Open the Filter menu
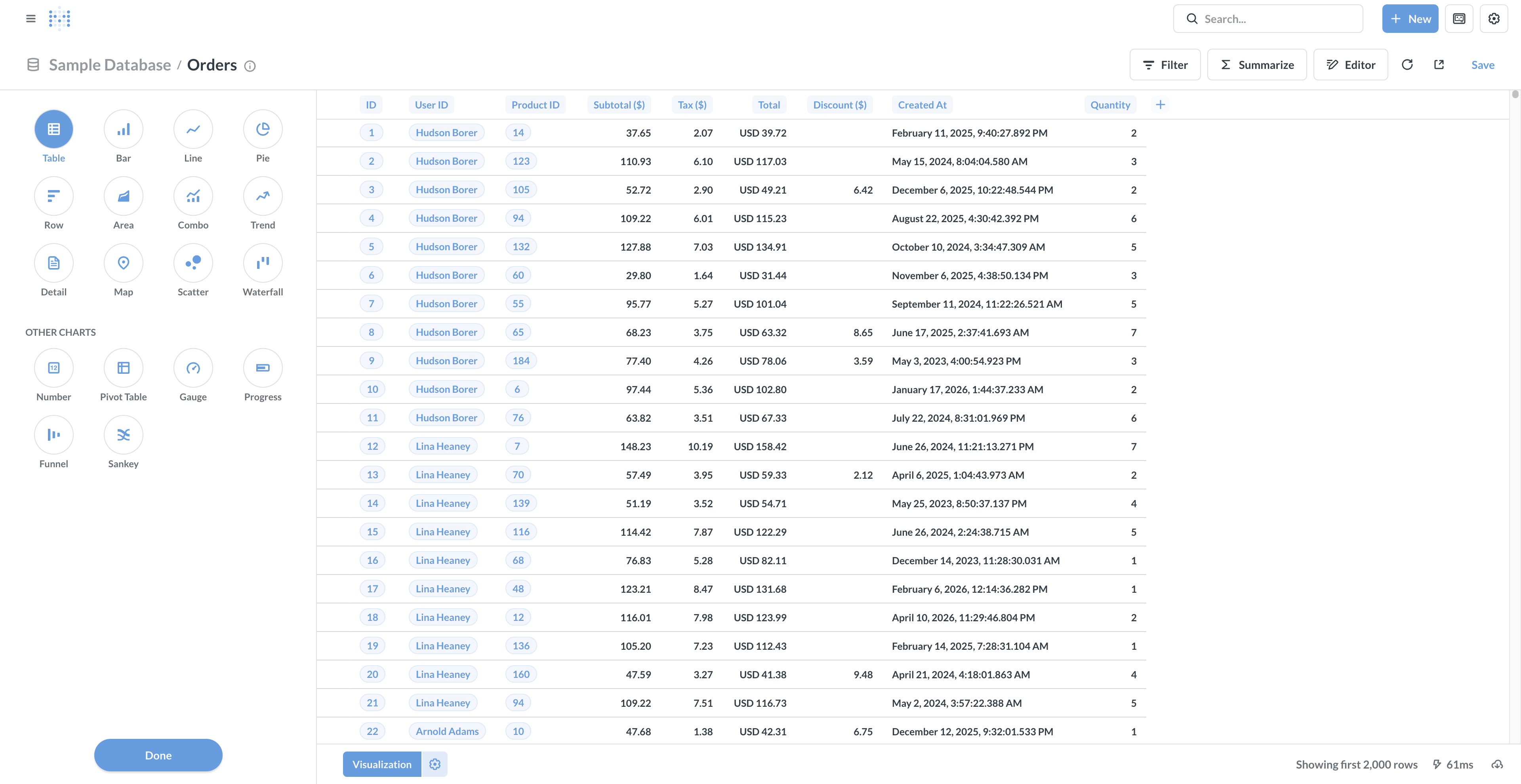The width and height of the screenshot is (1521, 784). pos(1165,65)
